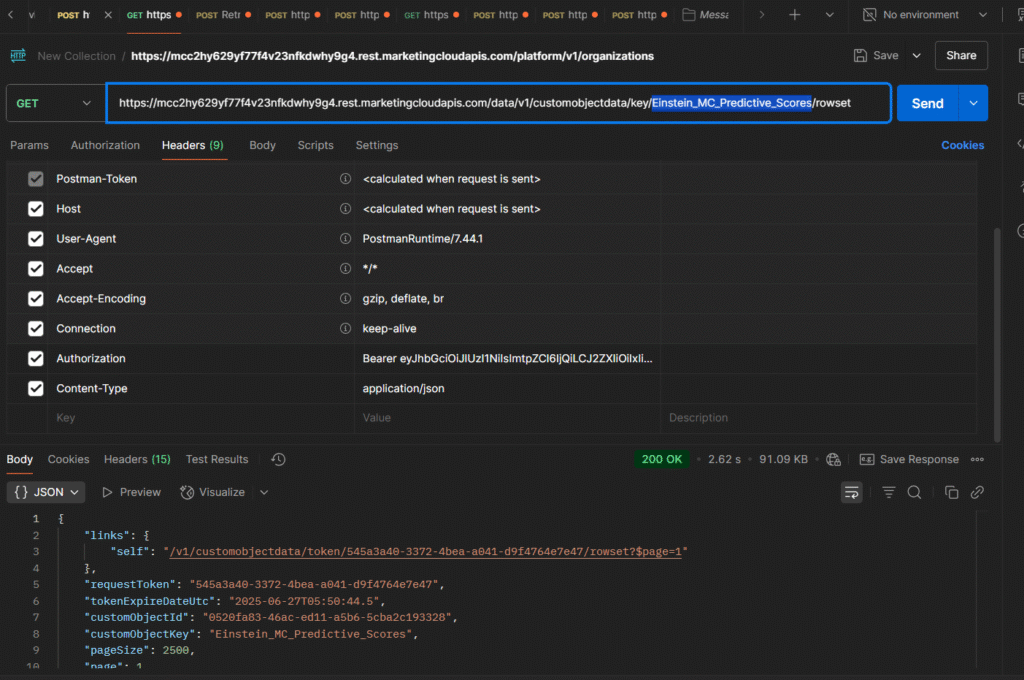Click the request URL input field
This screenshot has height=680, width=1024.
[x=500, y=103]
